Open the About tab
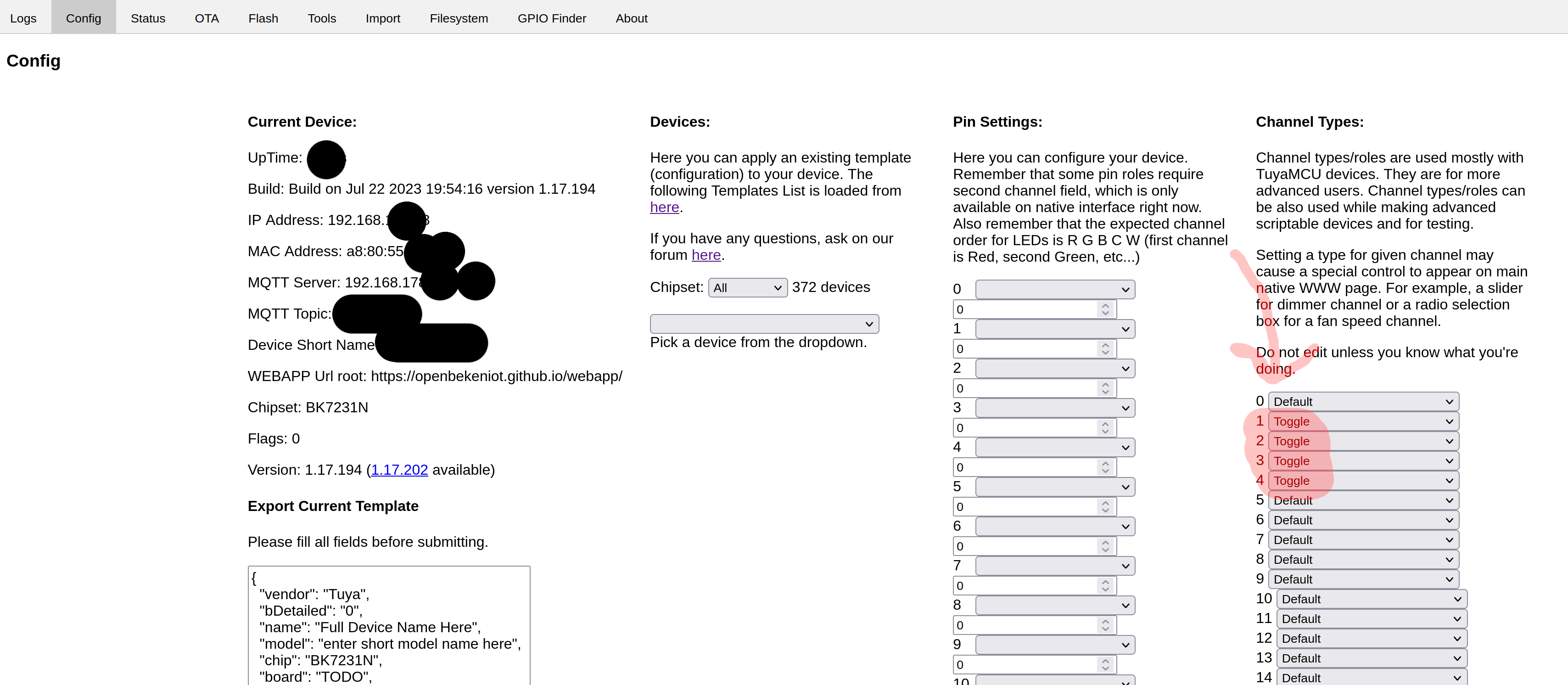Screen dimensions: 1568x685 631,18
